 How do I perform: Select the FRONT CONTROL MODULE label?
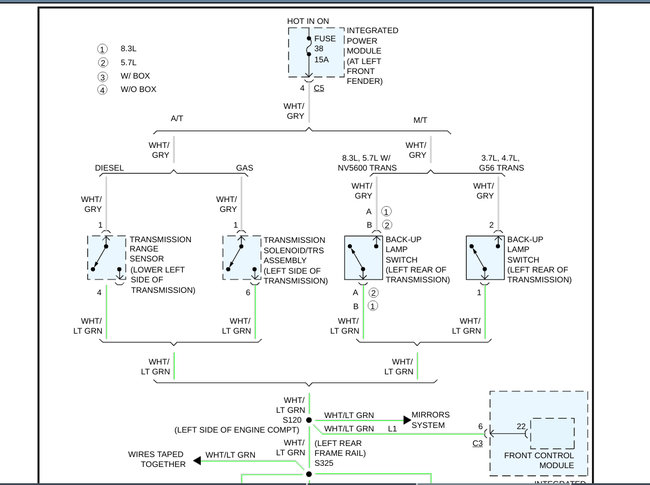click(x=539, y=460)
